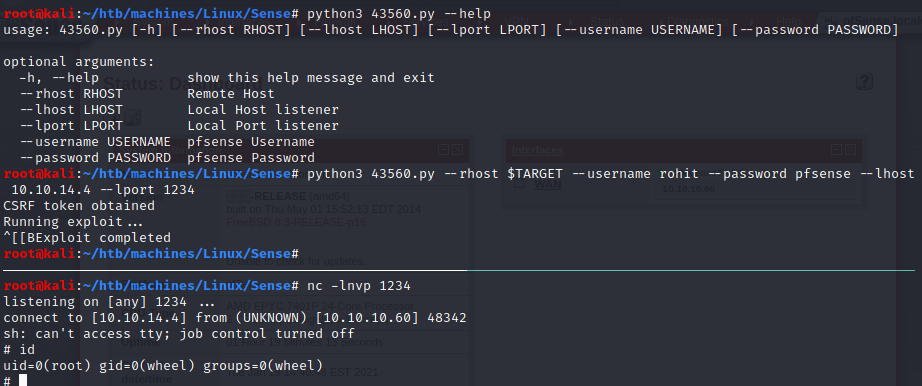
Task: Click the 'connect to [10.10.14.4]' line
Action: point(235,318)
